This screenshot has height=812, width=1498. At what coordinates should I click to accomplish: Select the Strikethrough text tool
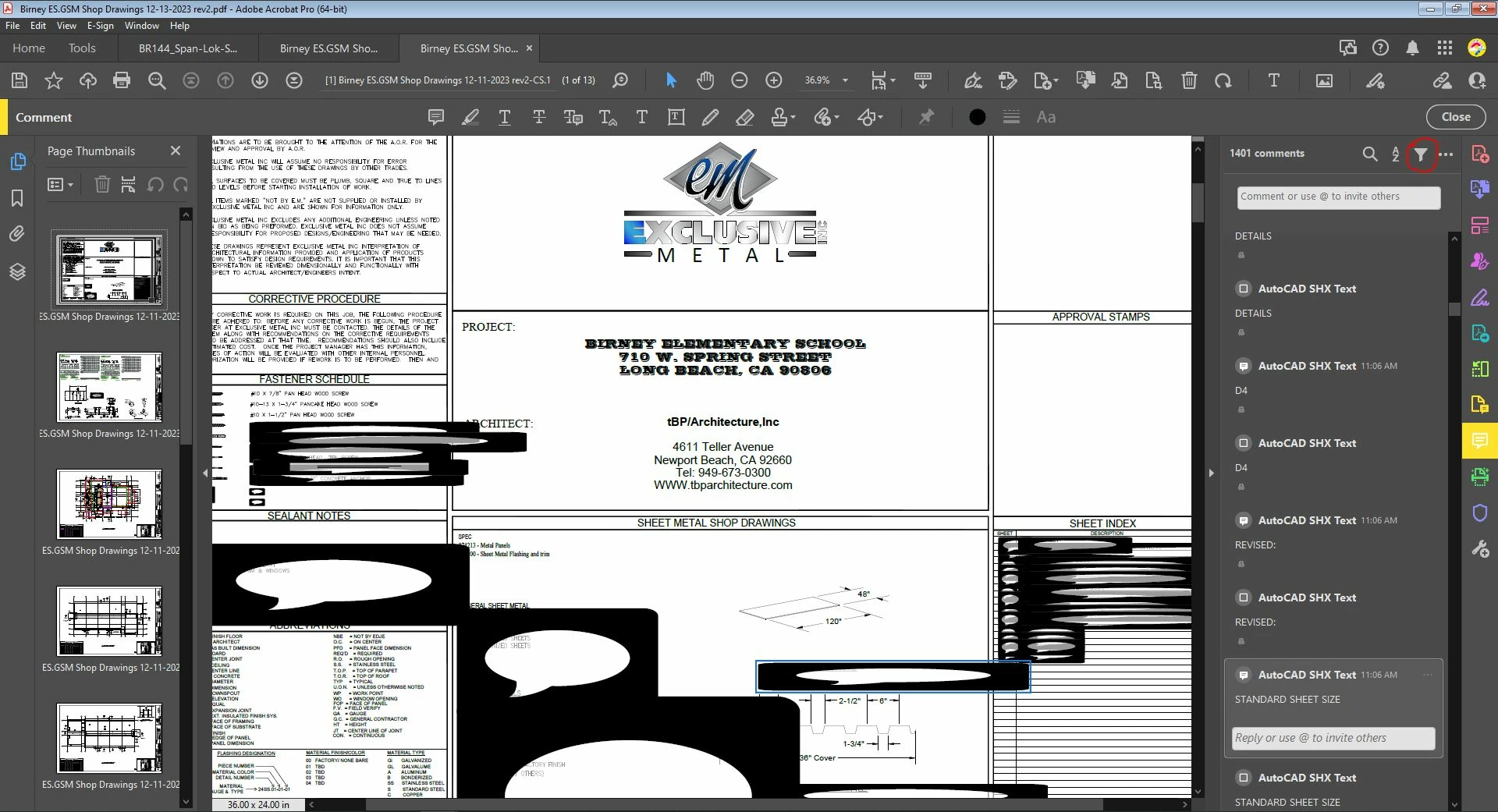[539, 117]
